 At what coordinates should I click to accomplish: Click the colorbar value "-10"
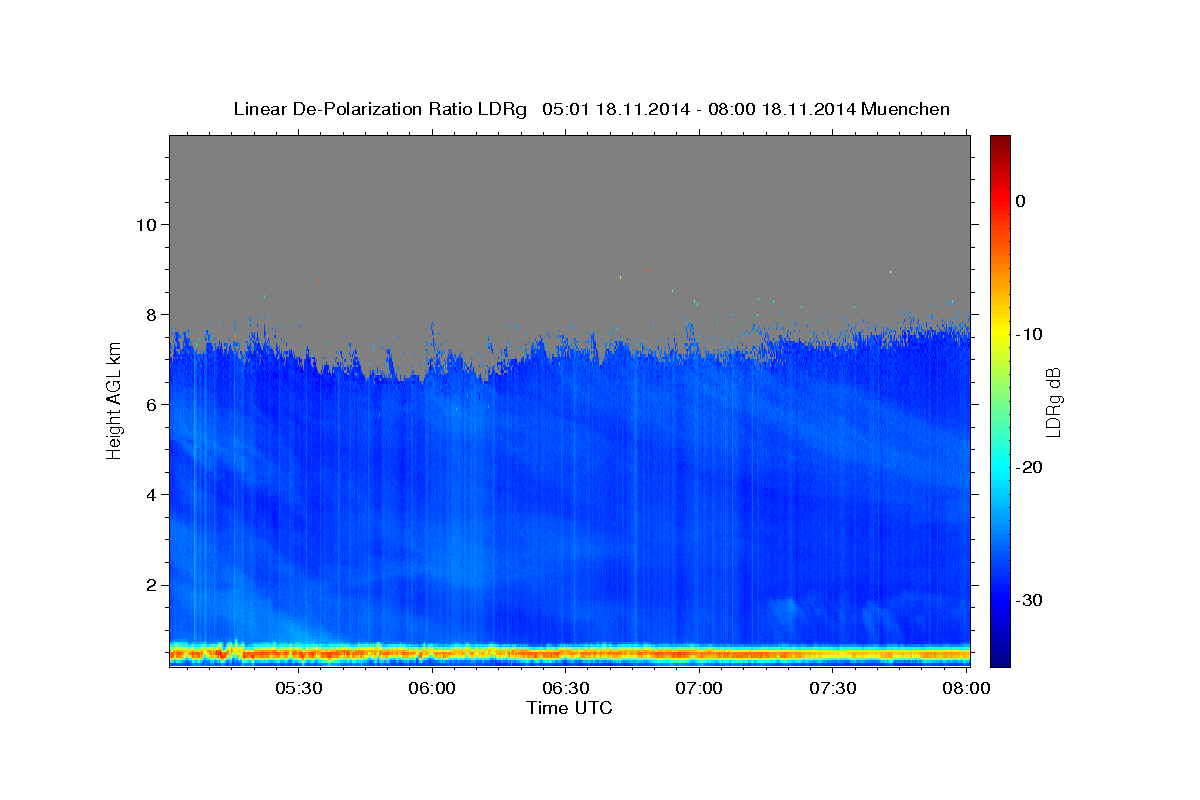click(1029, 334)
